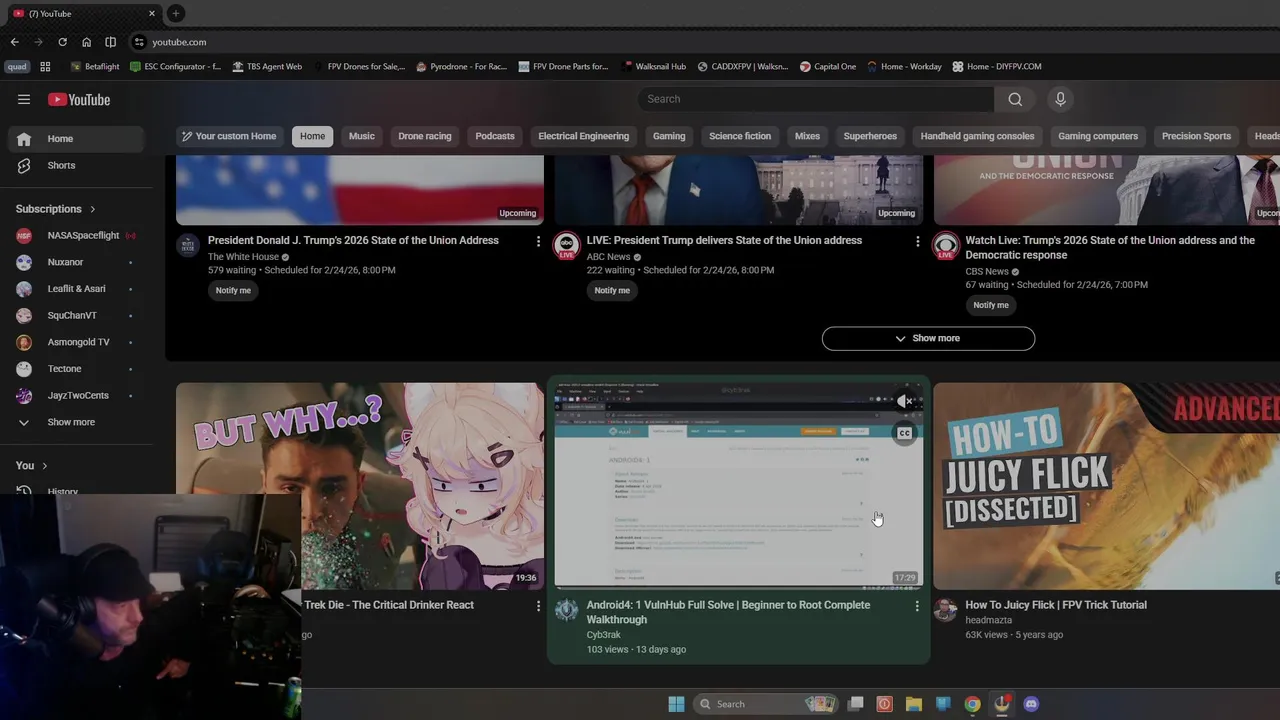
Task: Go back in browser history
Action: point(14,42)
